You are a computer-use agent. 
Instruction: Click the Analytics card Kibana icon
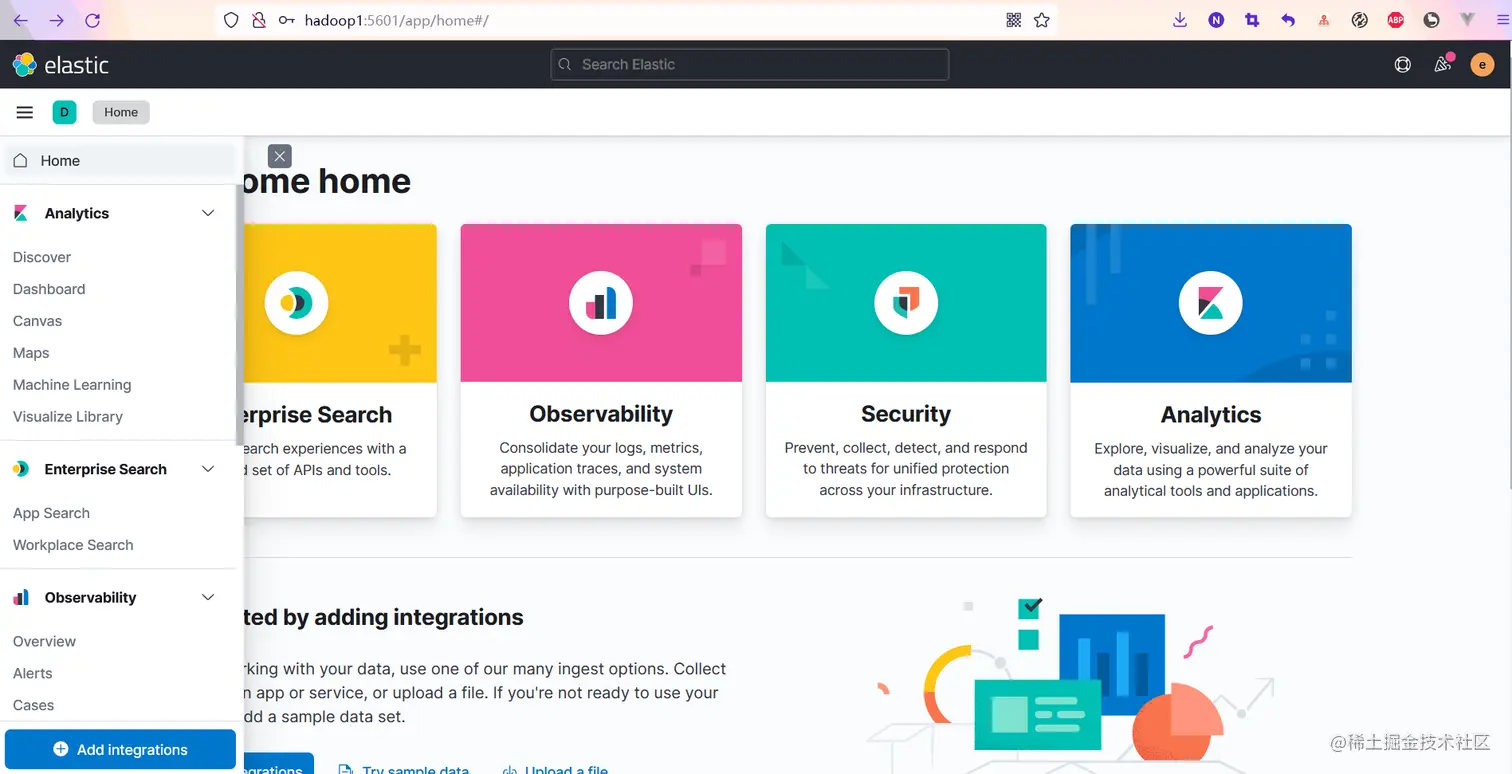[1210, 303]
